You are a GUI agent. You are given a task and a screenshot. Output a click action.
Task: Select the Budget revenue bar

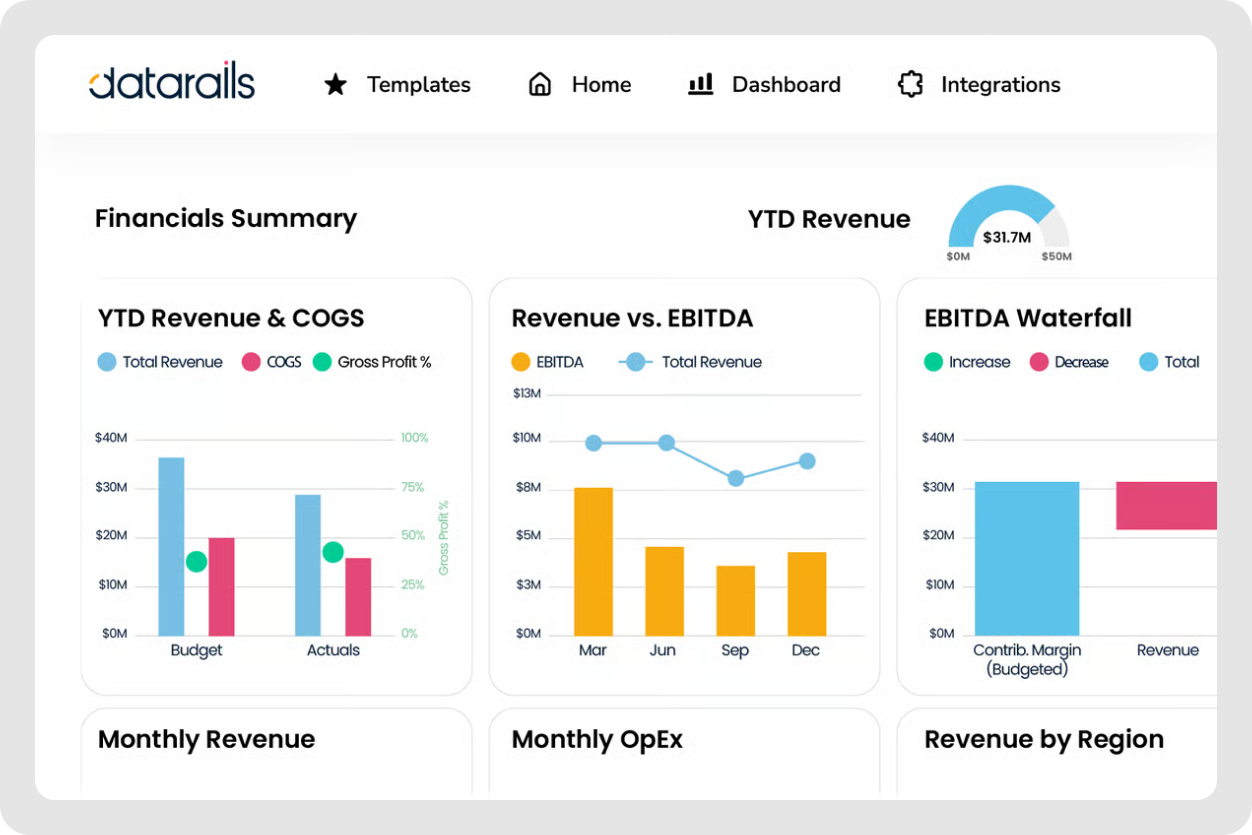point(170,545)
